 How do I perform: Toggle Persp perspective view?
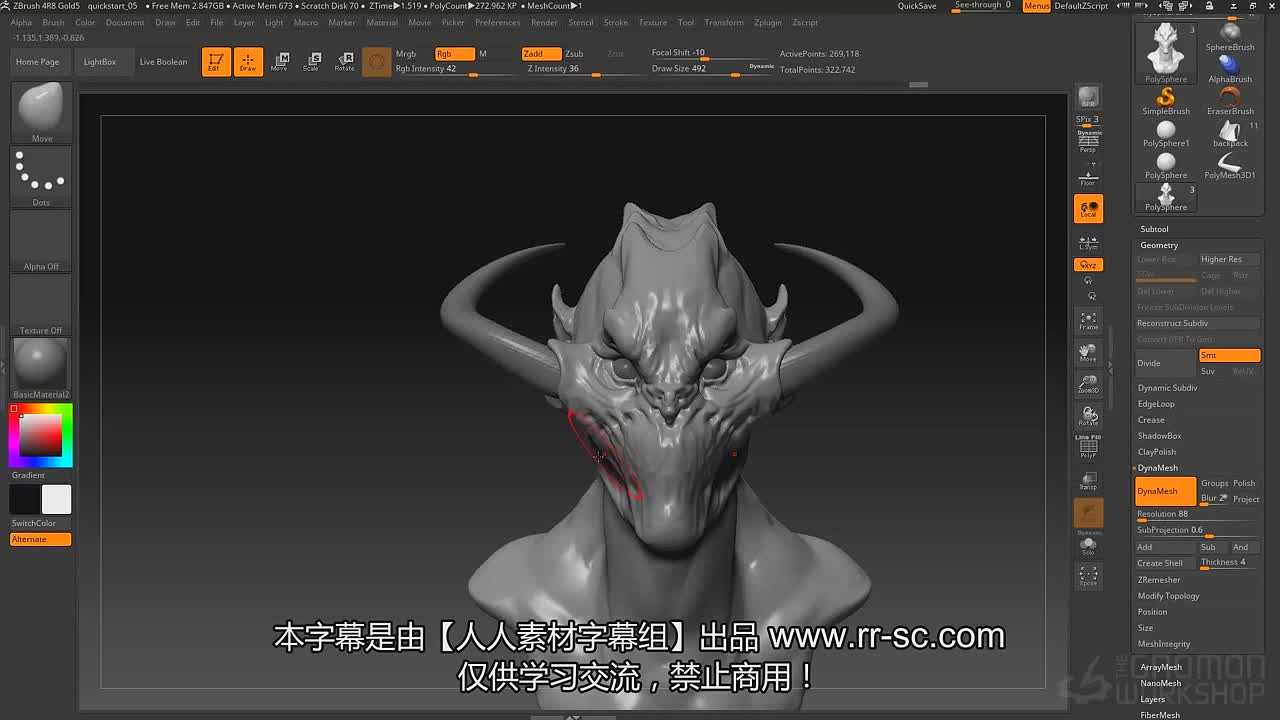(x=1088, y=142)
